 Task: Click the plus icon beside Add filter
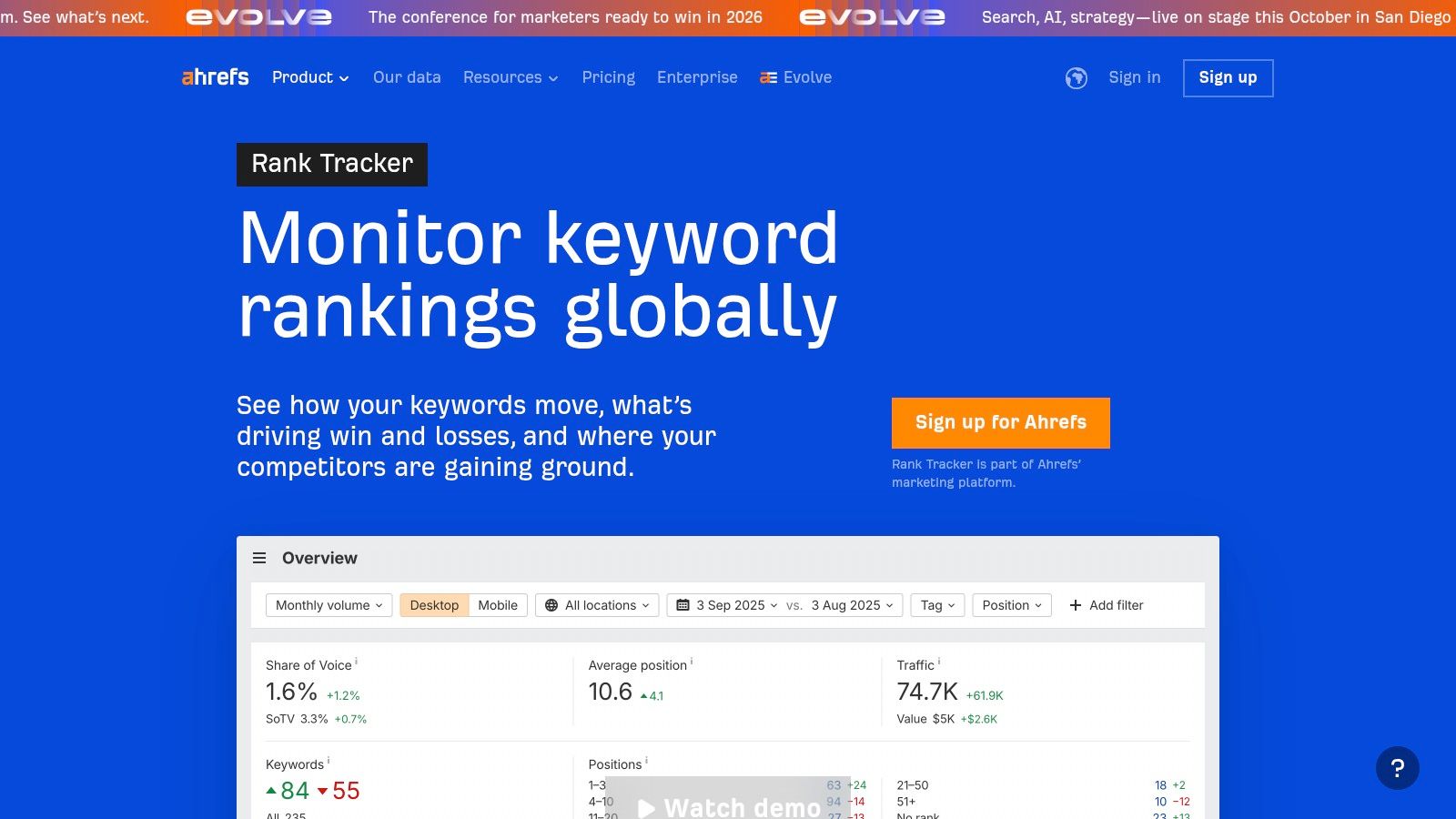pyautogui.click(x=1076, y=605)
